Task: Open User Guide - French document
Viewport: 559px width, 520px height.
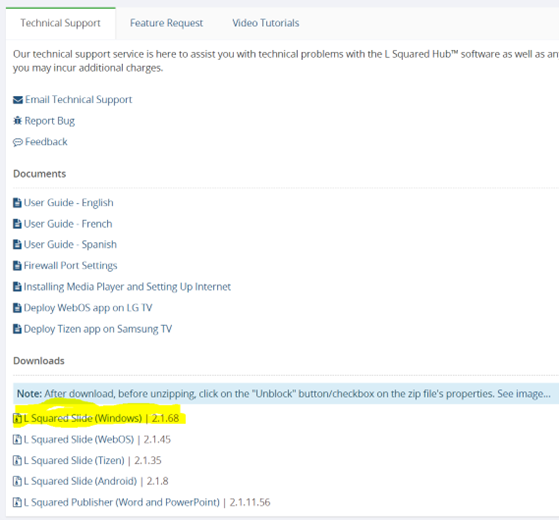Action: click(x=68, y=224)
